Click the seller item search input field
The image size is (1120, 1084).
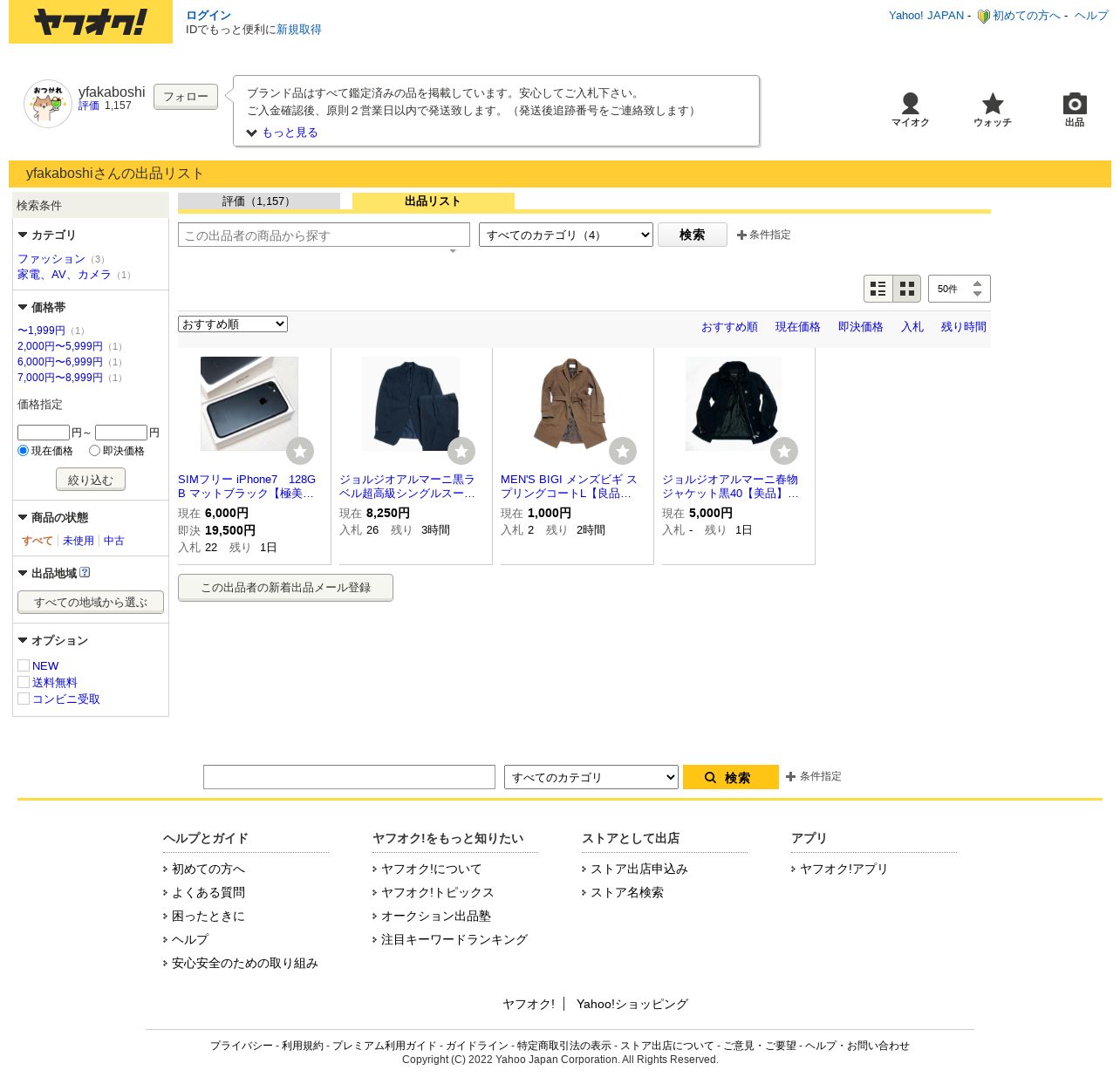324,235
